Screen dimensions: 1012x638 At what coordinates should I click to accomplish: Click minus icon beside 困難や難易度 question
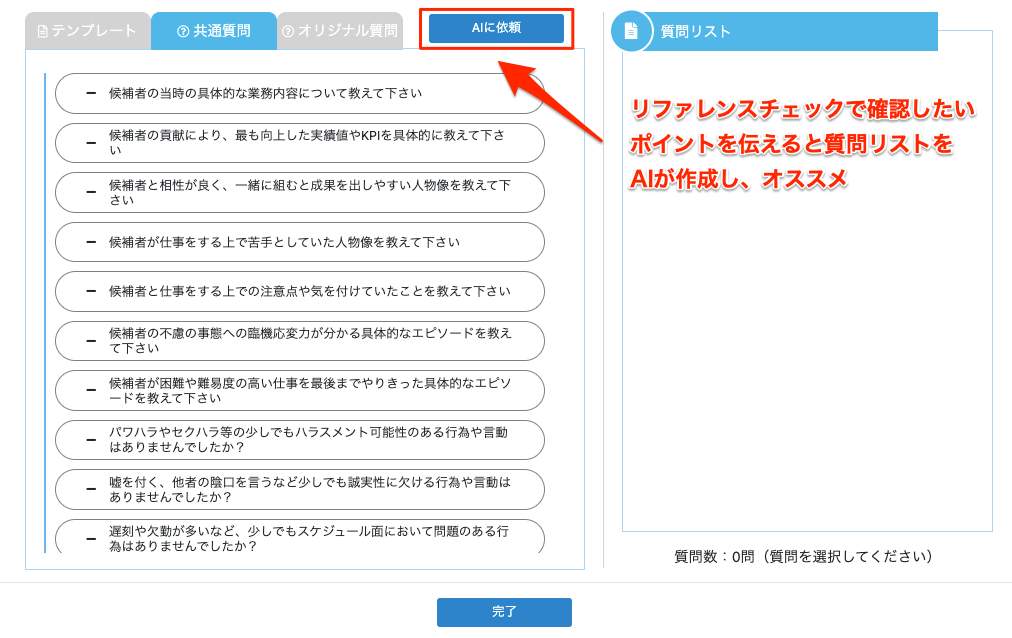click(x=91, y=390)
